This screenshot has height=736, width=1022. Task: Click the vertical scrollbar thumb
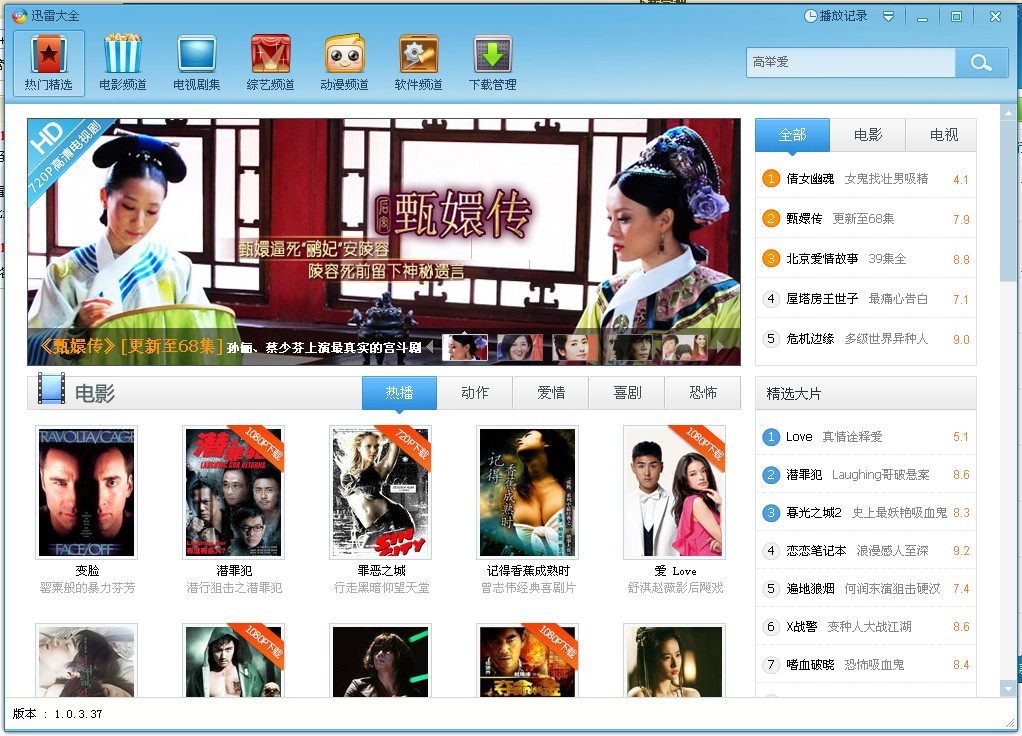(1008, 201)
